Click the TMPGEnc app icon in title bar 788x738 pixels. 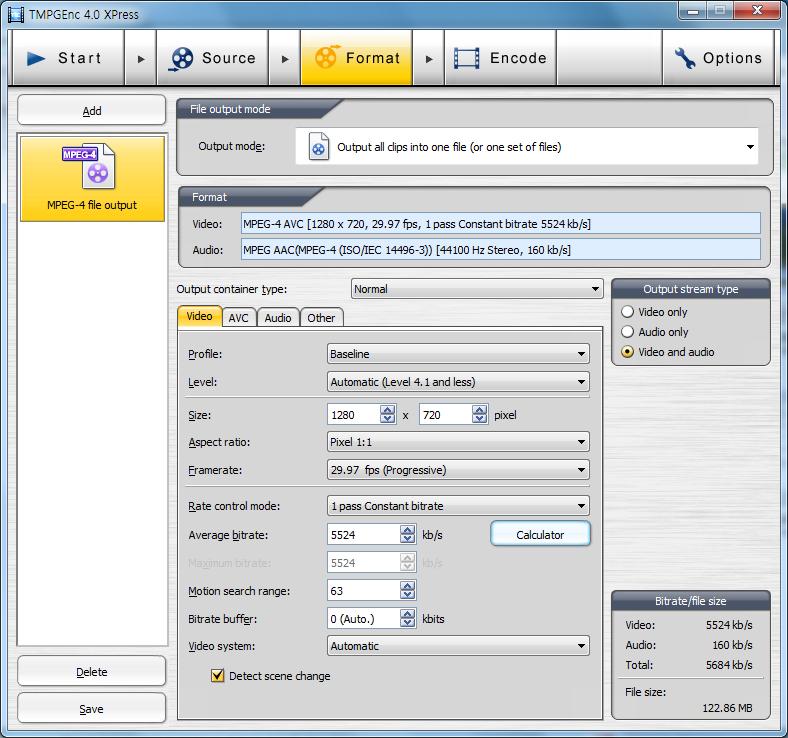[x=16, y=15]
